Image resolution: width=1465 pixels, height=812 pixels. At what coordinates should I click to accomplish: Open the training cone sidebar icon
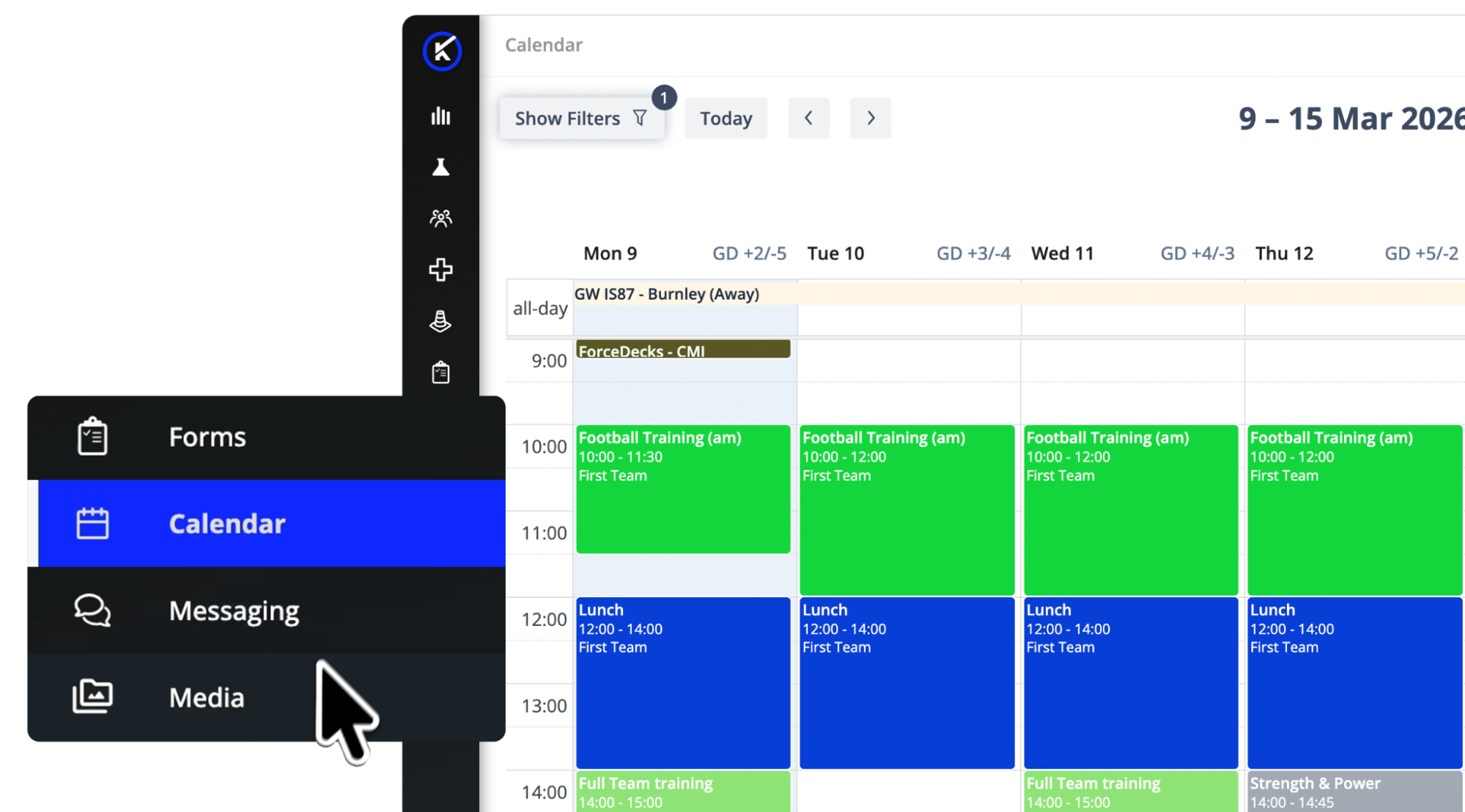(440, 321)
